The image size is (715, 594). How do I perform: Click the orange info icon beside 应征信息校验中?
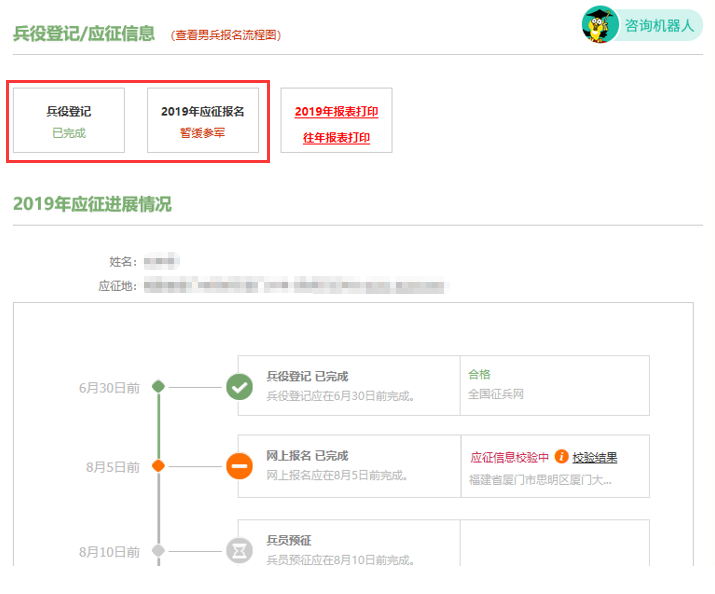coord(561,457)
